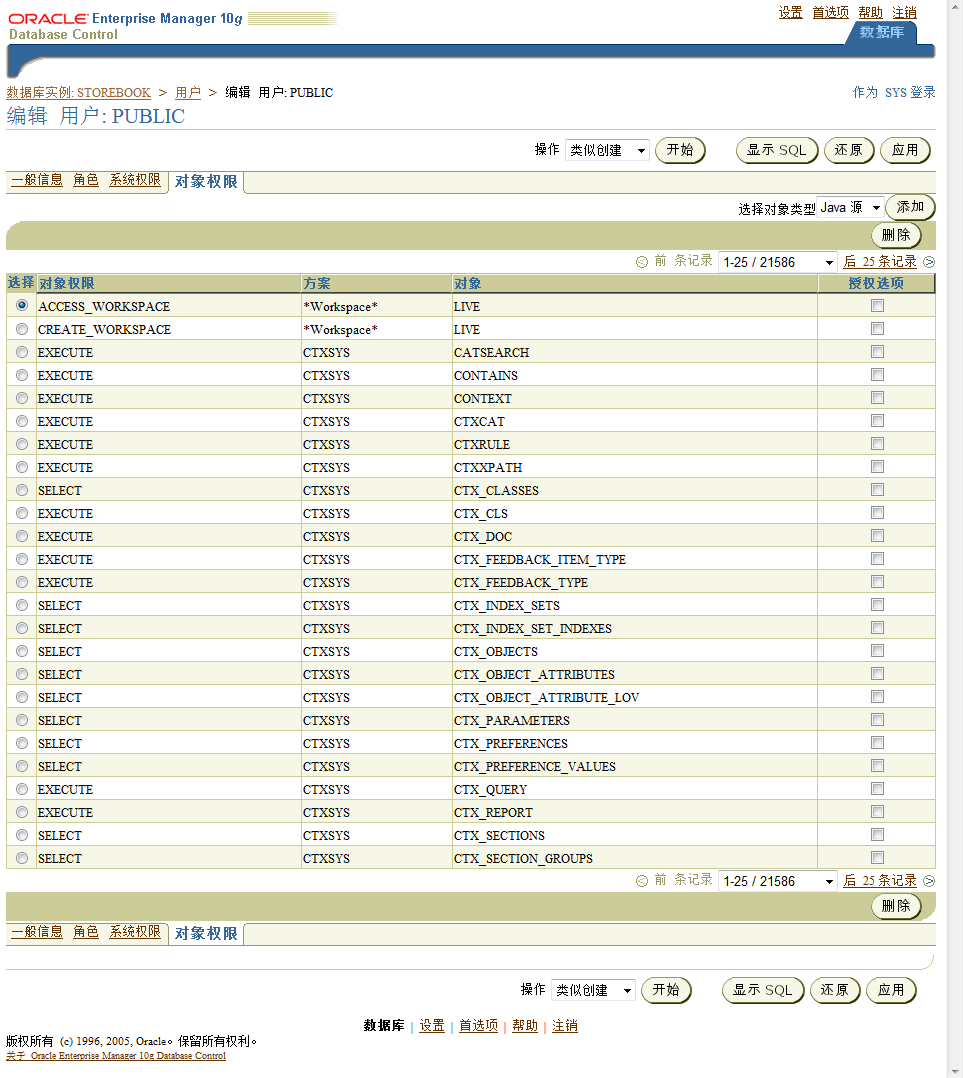Screen dimensions: 963x1078
Task: Open the 关于 Oracle Enterprise Manager link
Action: coord(116,1056)
